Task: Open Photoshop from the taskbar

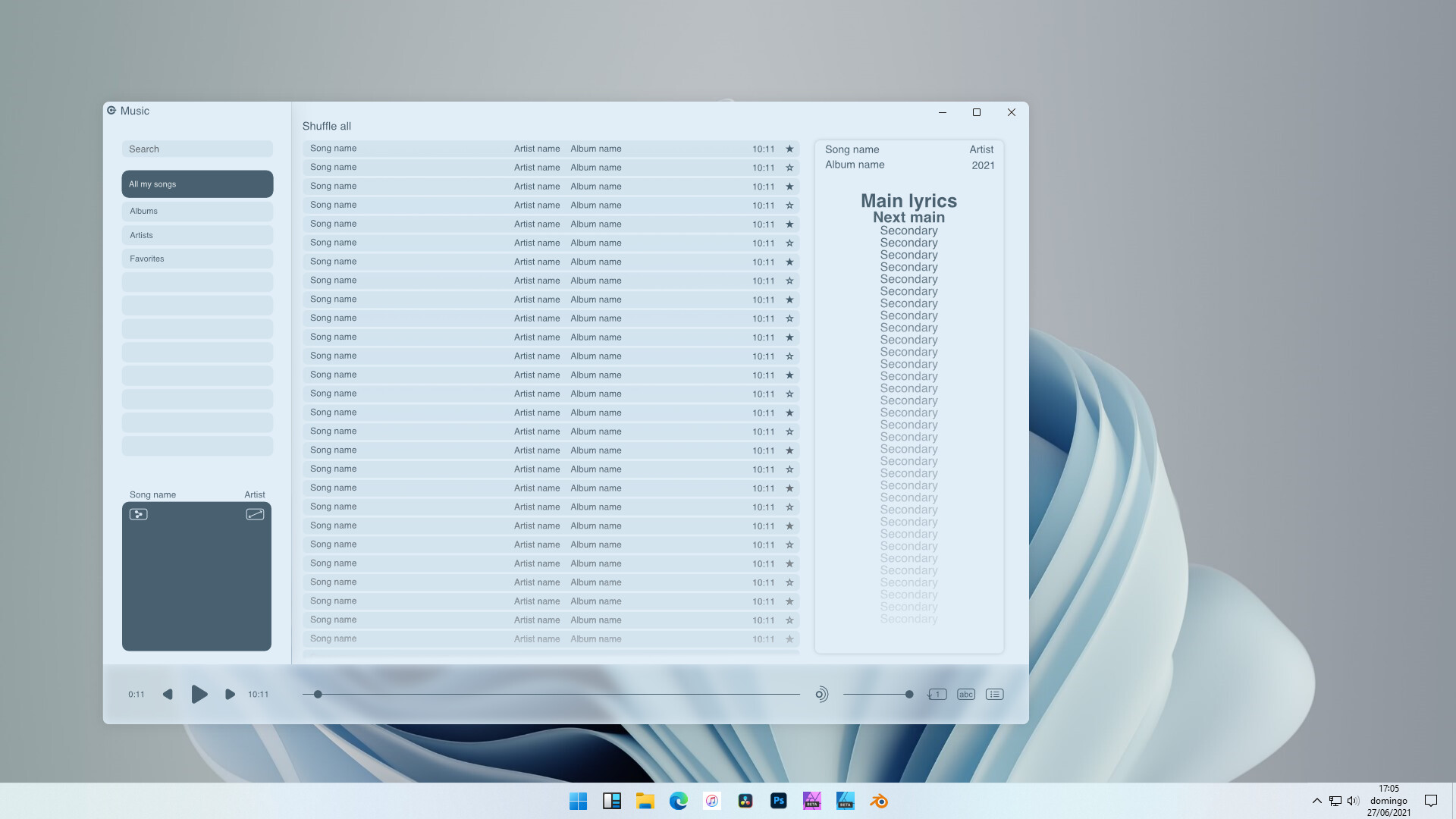Action: [x=778, y=800]
